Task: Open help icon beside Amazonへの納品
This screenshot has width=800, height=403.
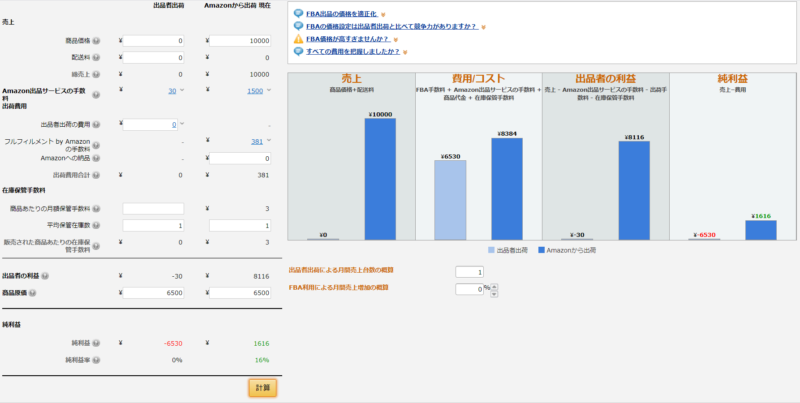Action: [96, 159]
